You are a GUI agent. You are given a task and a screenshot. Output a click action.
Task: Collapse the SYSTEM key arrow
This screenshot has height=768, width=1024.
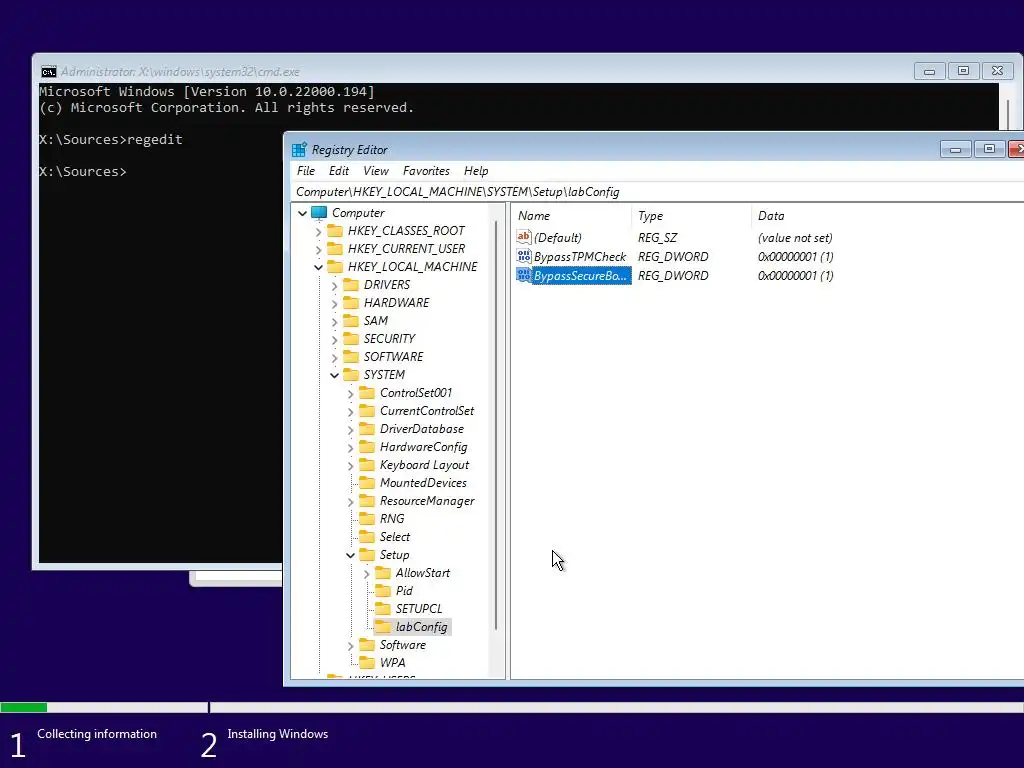(334, 375)
